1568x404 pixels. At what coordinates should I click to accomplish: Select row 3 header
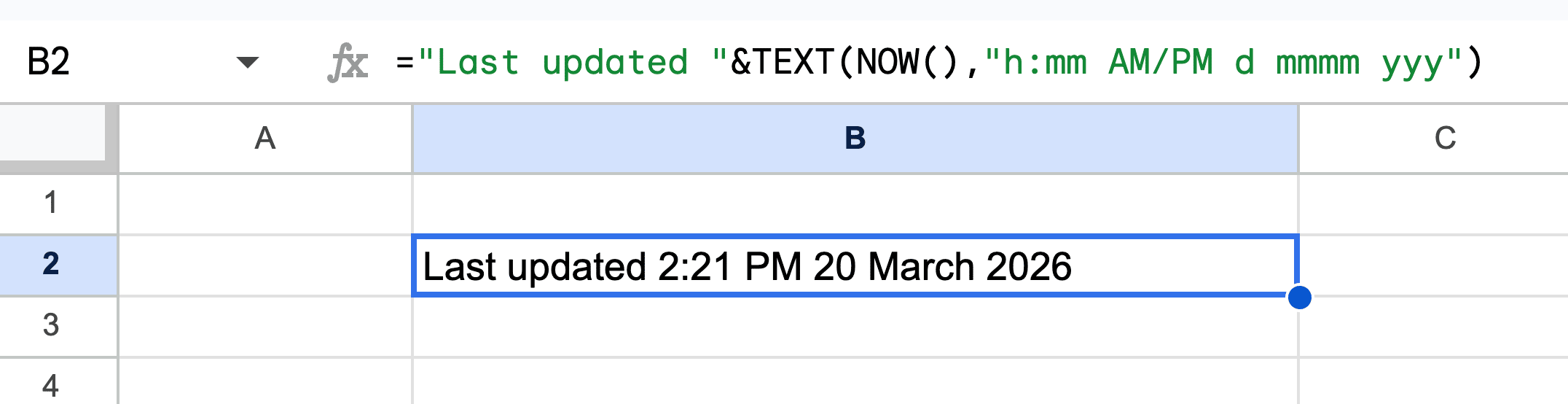point(51,325)
